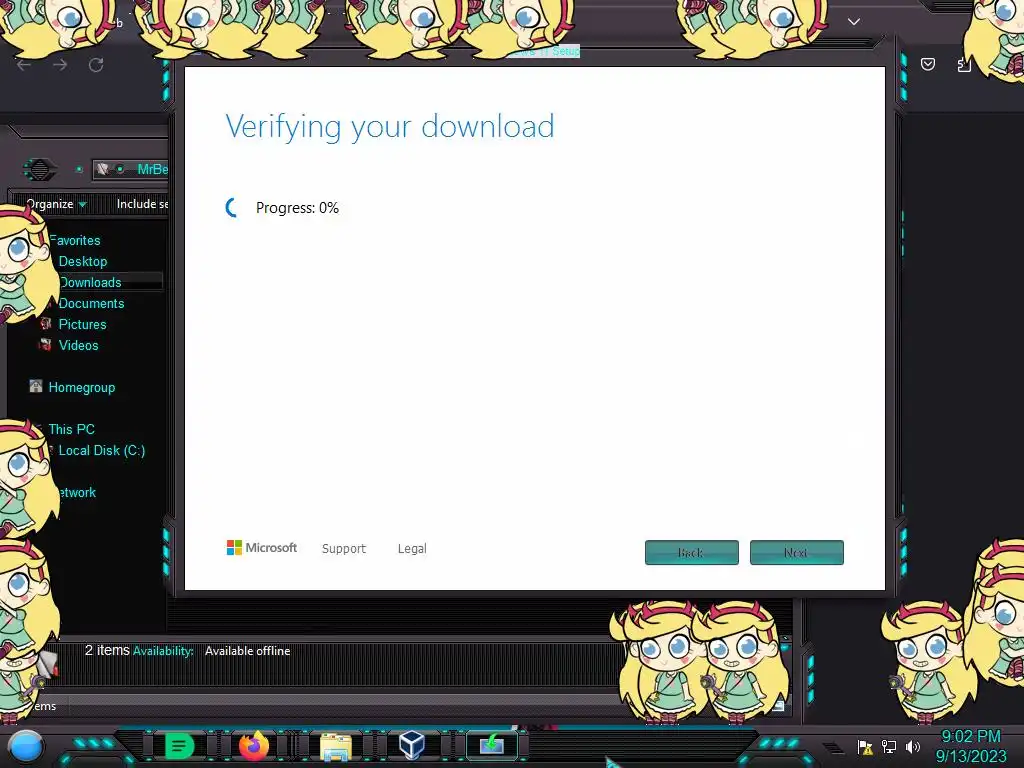Open Action Center flag icon in tray
The width and height of the screenshot is (1024, 768).
[x=865, y=746]
